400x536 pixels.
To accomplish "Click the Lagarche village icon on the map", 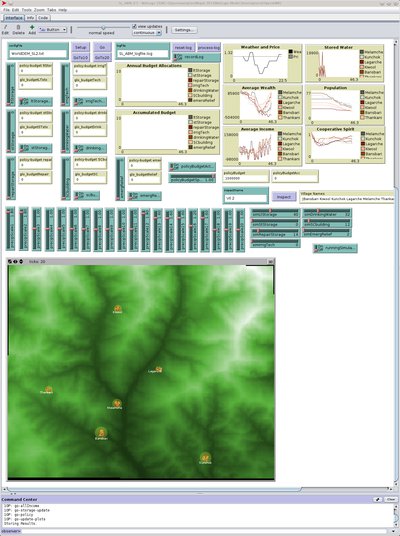I will point(159,369).
